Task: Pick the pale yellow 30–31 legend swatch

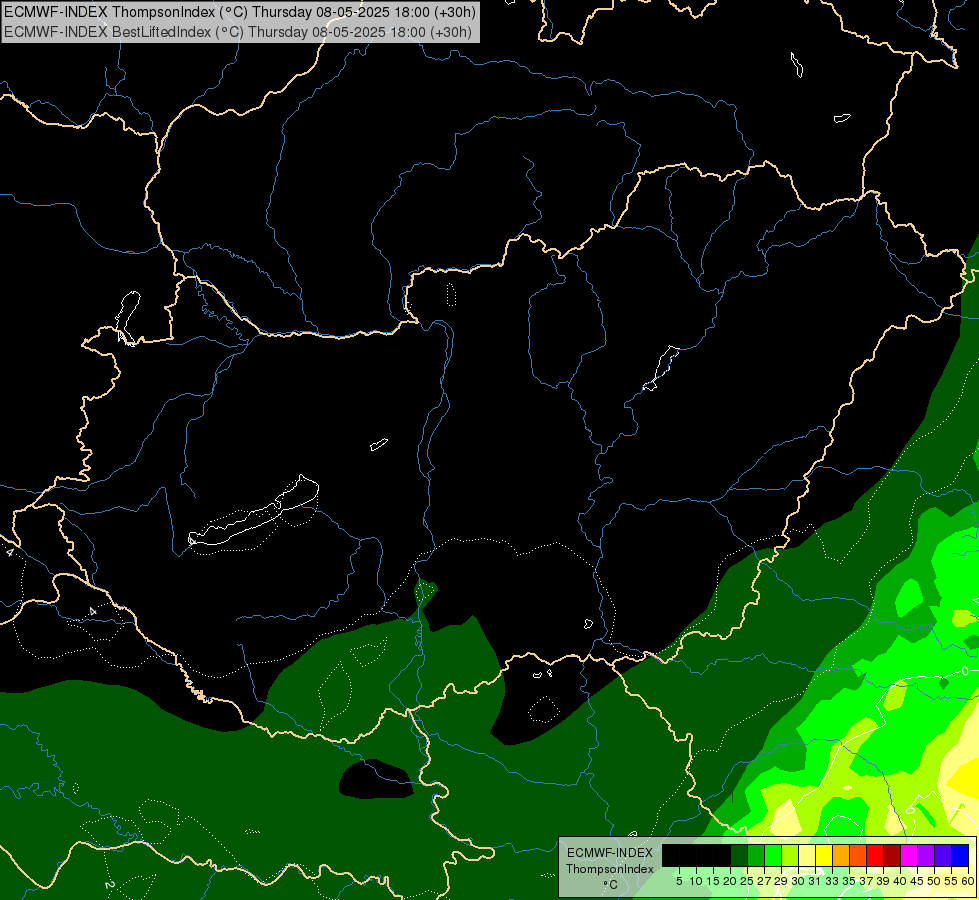Action: tap(807, 856)
